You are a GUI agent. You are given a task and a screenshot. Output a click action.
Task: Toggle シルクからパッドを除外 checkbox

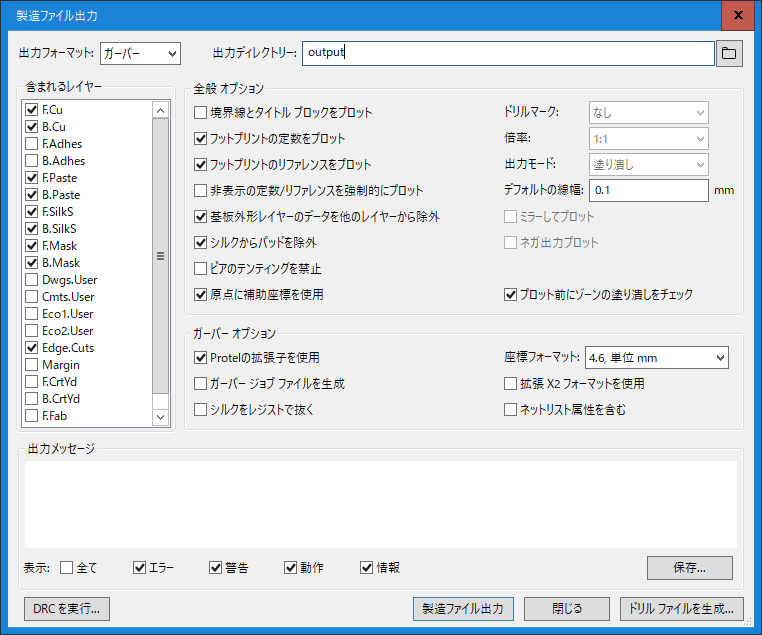click(200, 242)
